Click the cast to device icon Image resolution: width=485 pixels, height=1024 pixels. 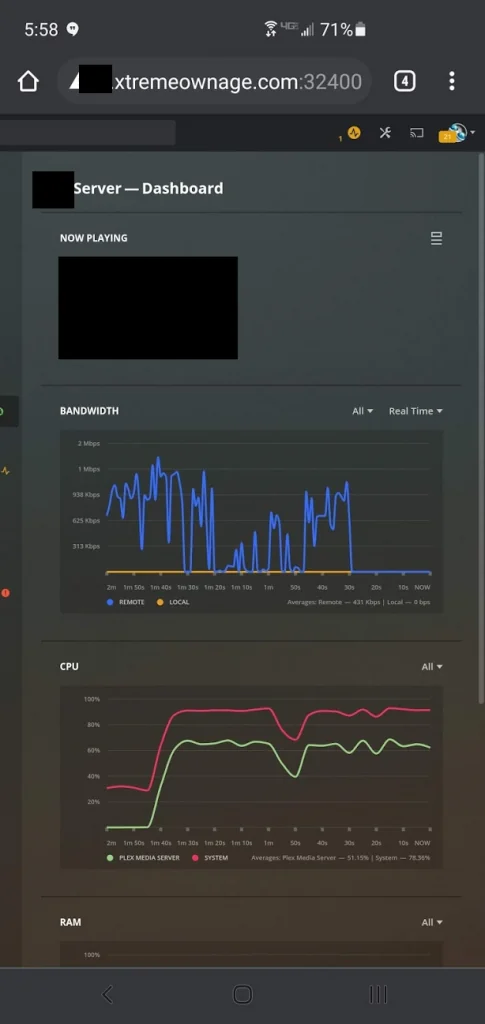point(416,133)
